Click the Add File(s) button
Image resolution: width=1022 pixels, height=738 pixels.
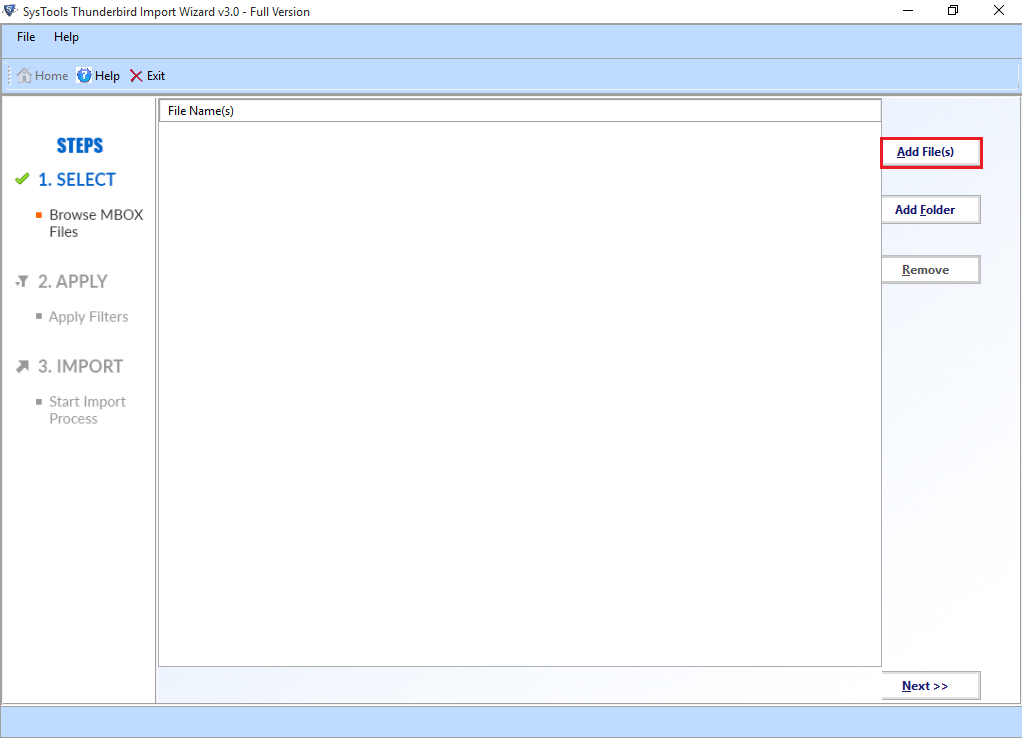(931, 153)
